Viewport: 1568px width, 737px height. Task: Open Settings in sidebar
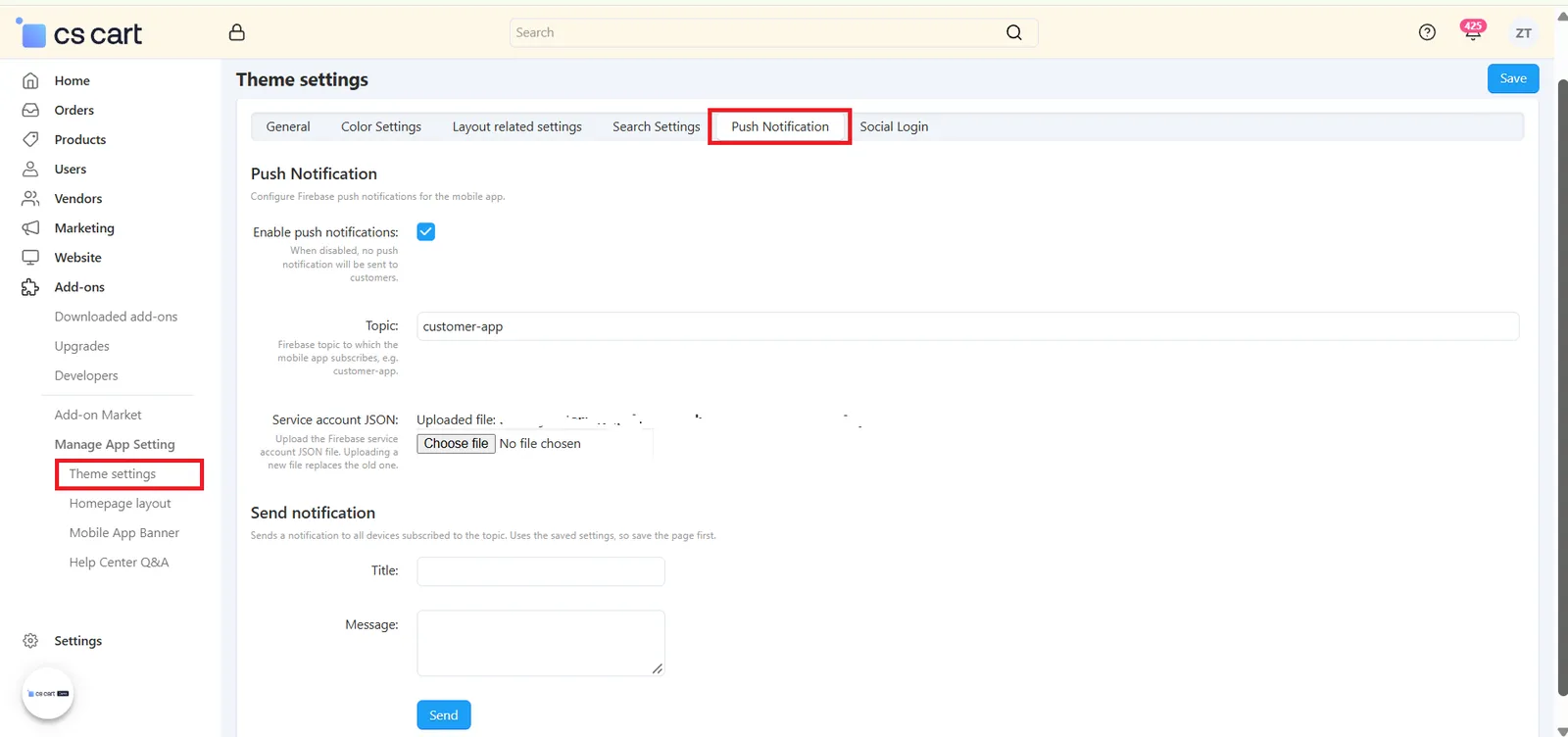point(78,640)
